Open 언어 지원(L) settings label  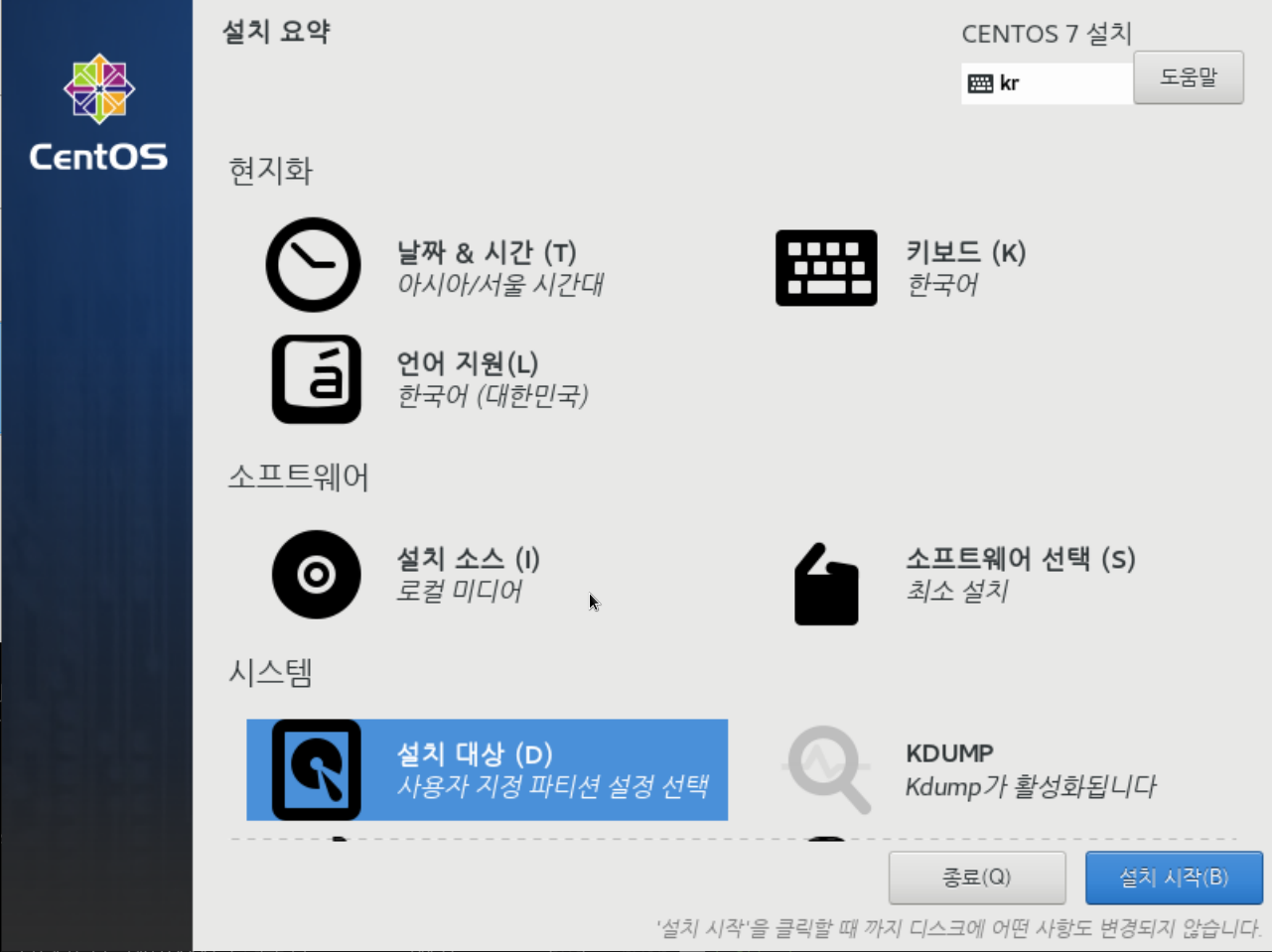point(467,363)
